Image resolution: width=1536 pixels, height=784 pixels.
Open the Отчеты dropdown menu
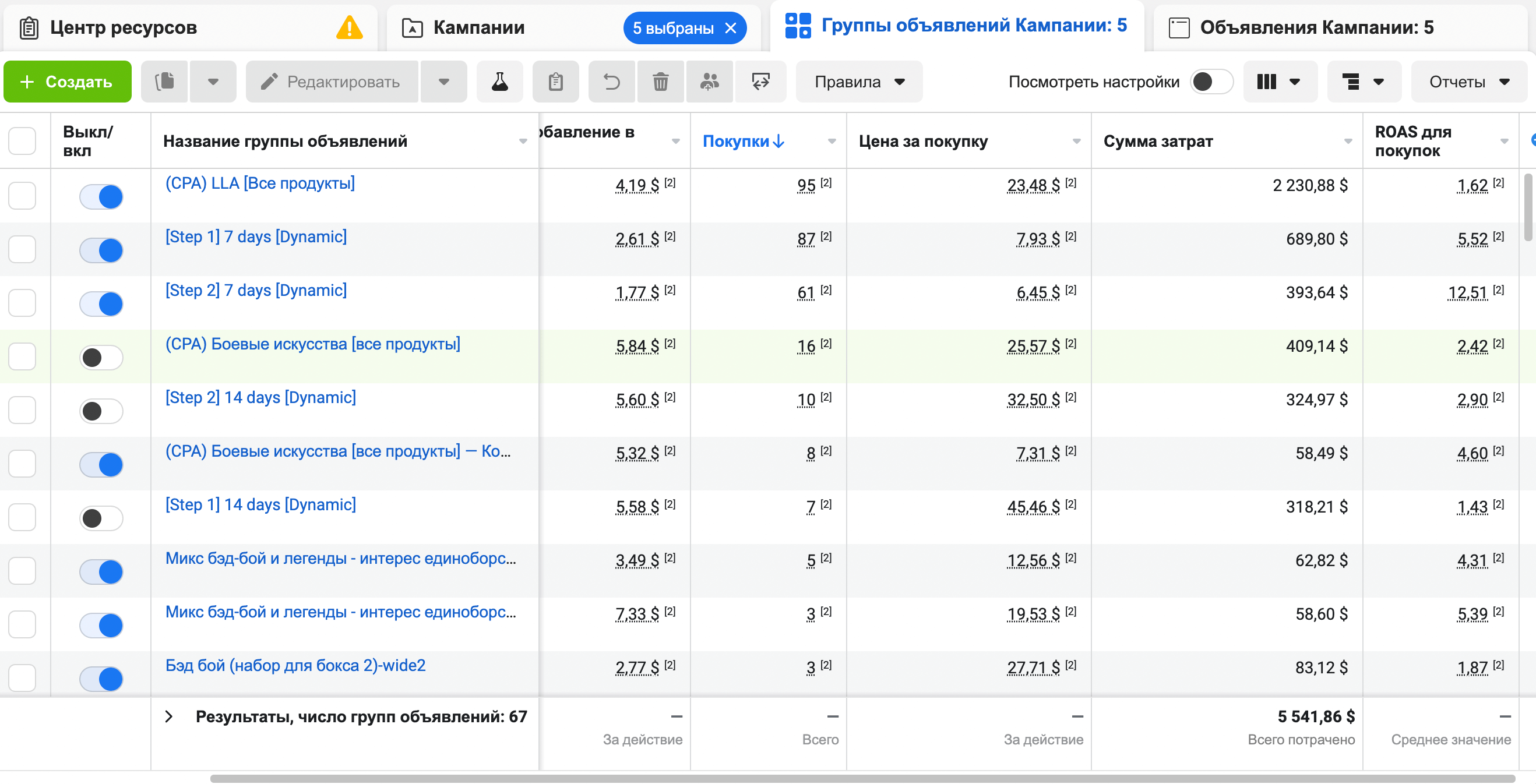(1469, 82)
